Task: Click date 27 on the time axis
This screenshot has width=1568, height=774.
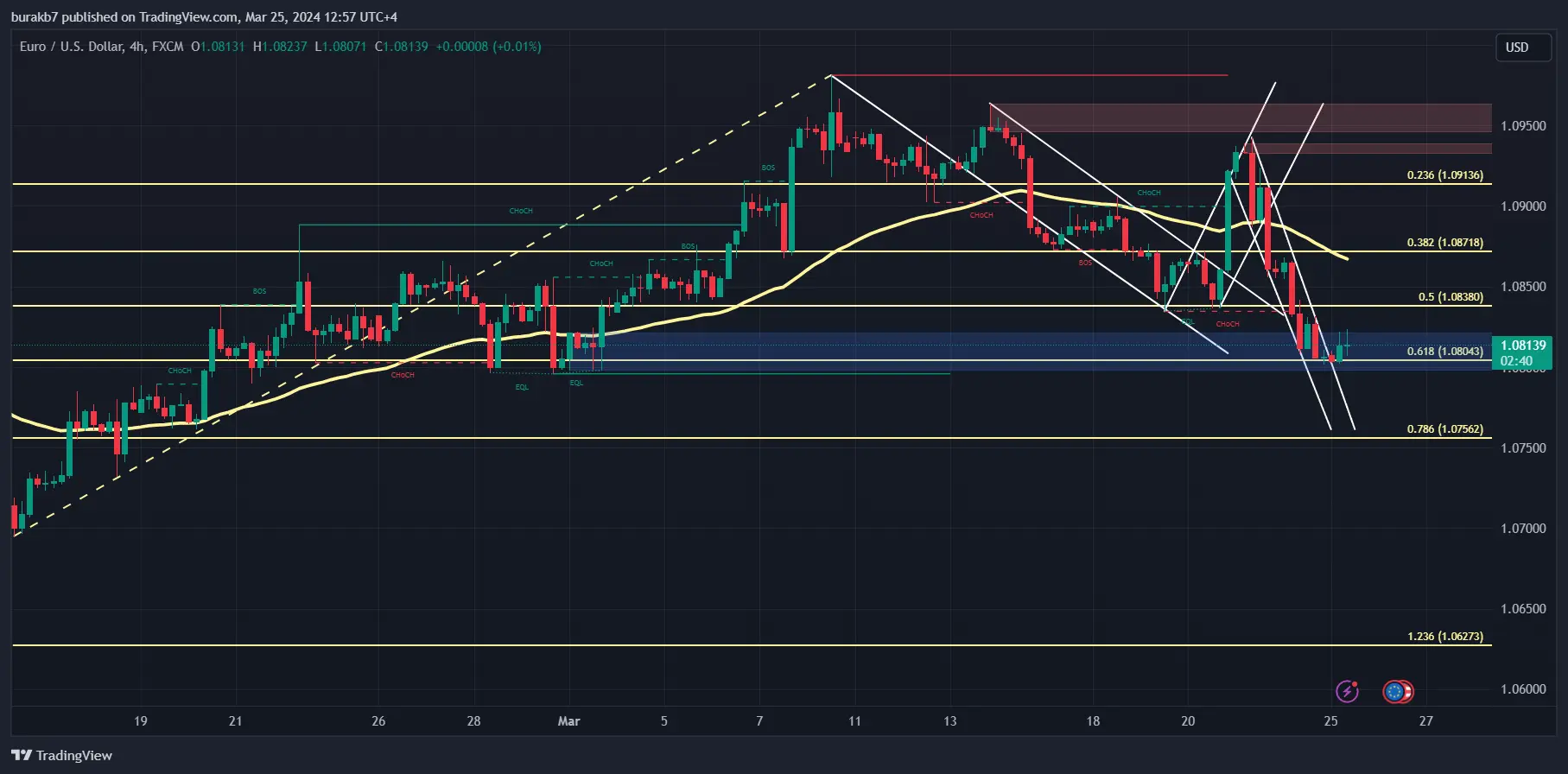Action: pos(1425,721)
